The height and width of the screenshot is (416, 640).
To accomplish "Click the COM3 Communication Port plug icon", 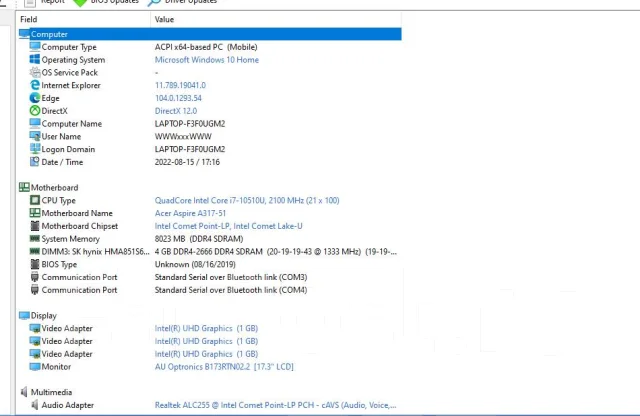I will pyautogui.click(x=35, y=277).
